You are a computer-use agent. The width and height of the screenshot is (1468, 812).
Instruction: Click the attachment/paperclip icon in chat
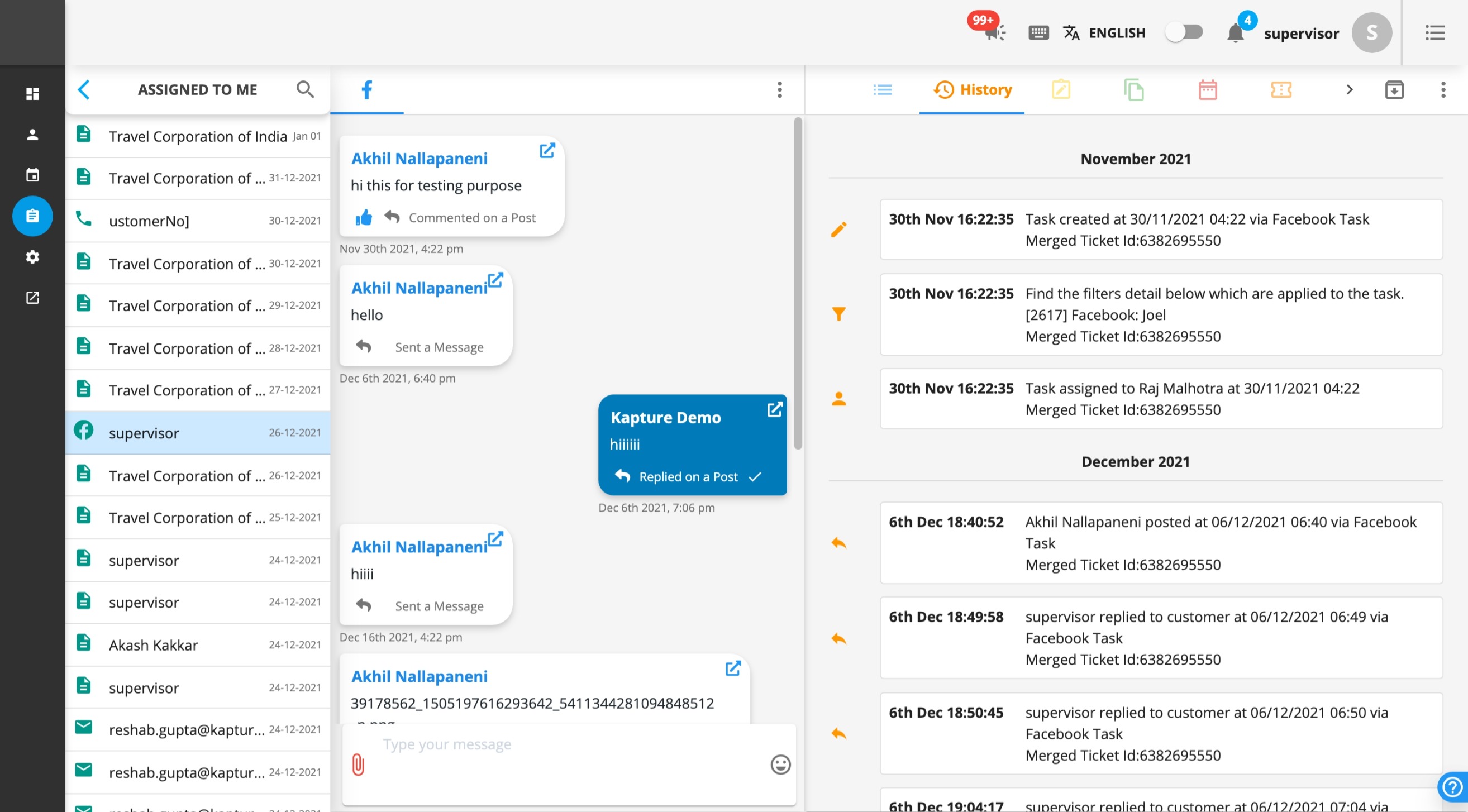(x=357, y=764)
